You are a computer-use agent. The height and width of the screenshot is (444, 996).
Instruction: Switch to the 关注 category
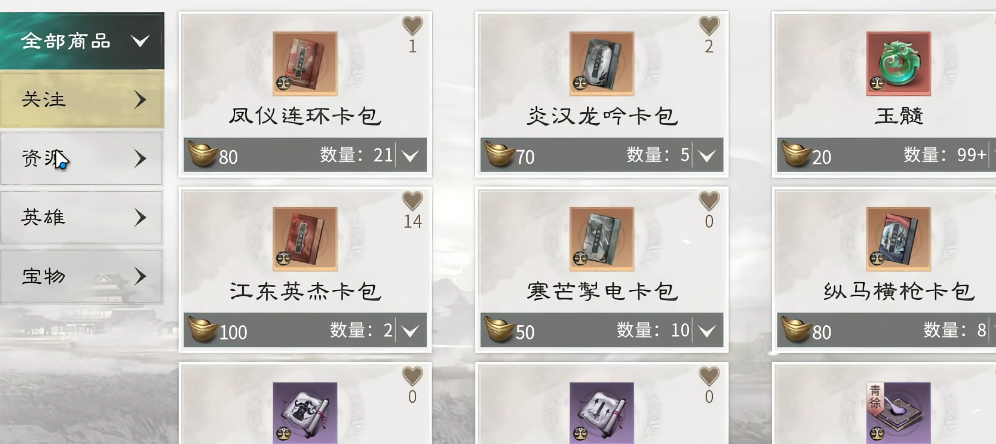point(82,99)
